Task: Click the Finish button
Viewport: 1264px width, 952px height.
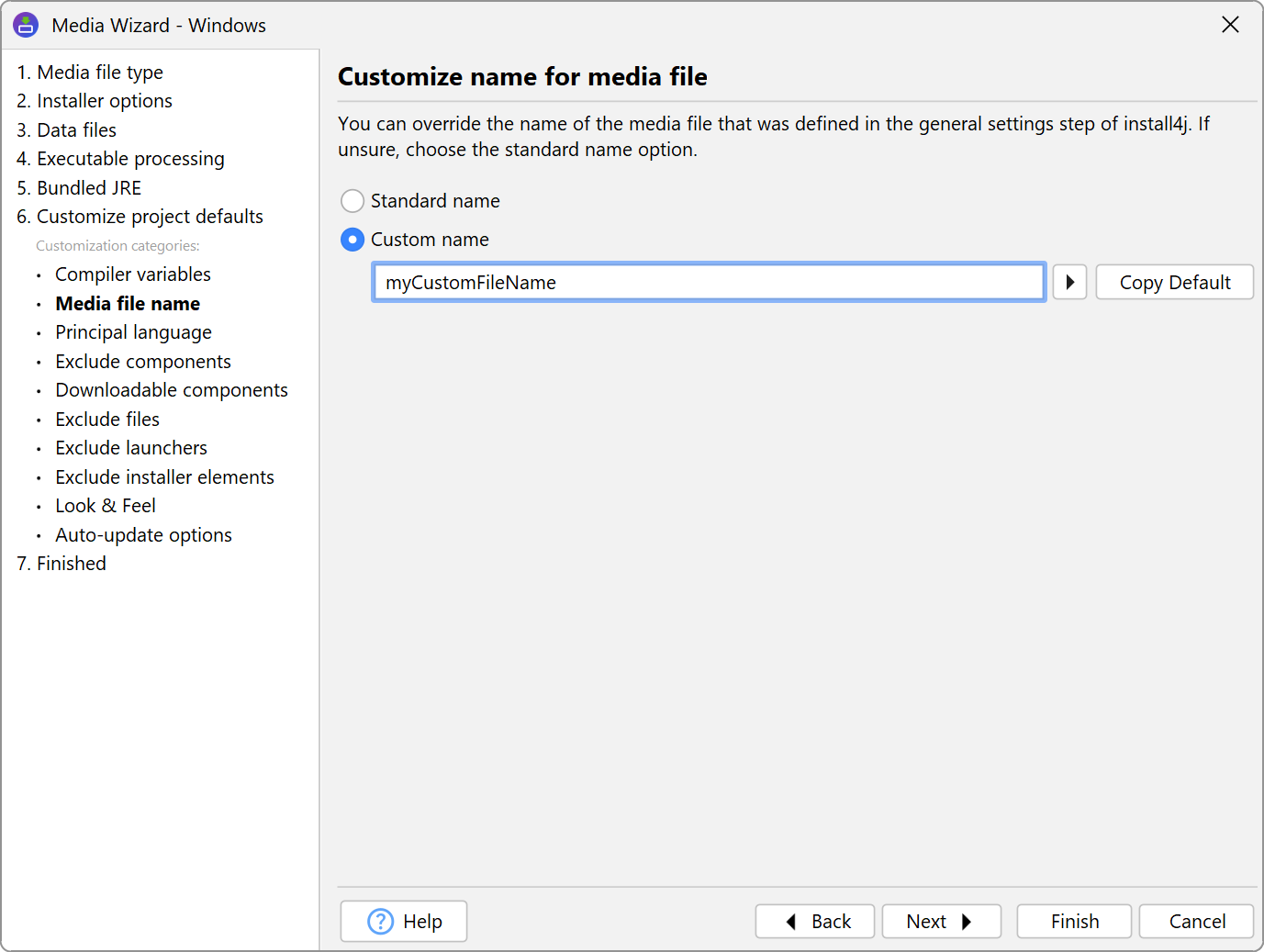Action: [x=1074, y=921]
